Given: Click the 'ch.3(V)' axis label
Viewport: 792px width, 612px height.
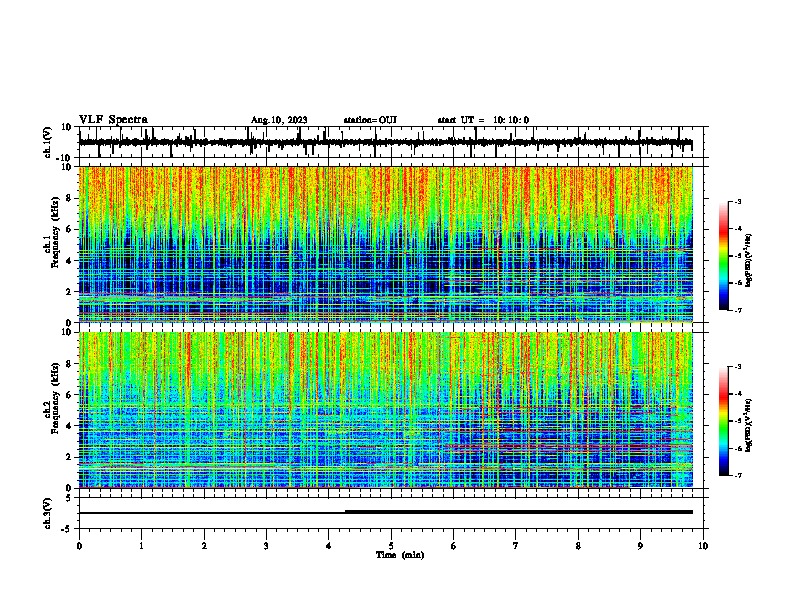Looking at the screenshot, I should (x=48, y=513).
